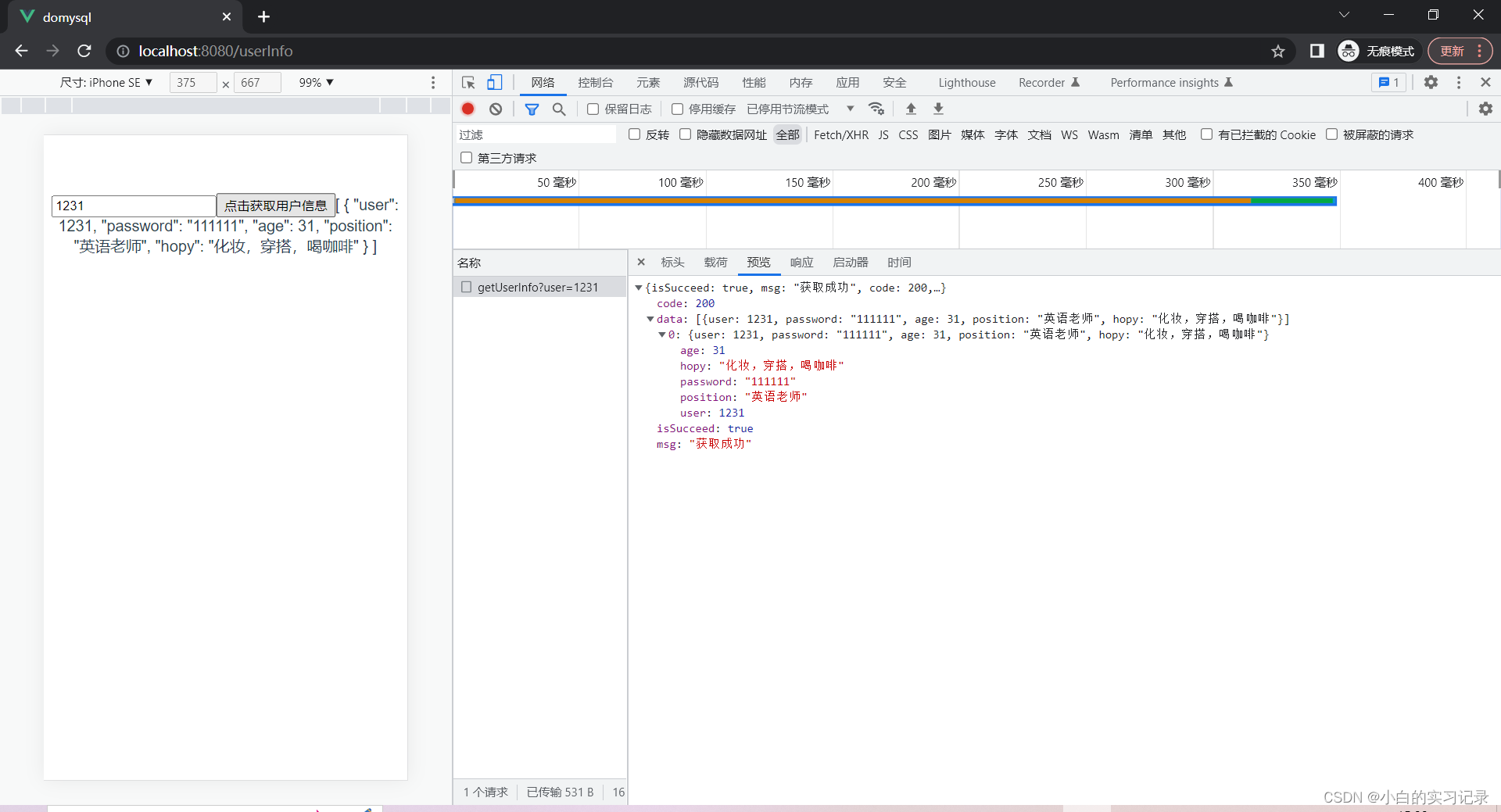
Task: Open the Timing tab of request
Action: [899, 263]
